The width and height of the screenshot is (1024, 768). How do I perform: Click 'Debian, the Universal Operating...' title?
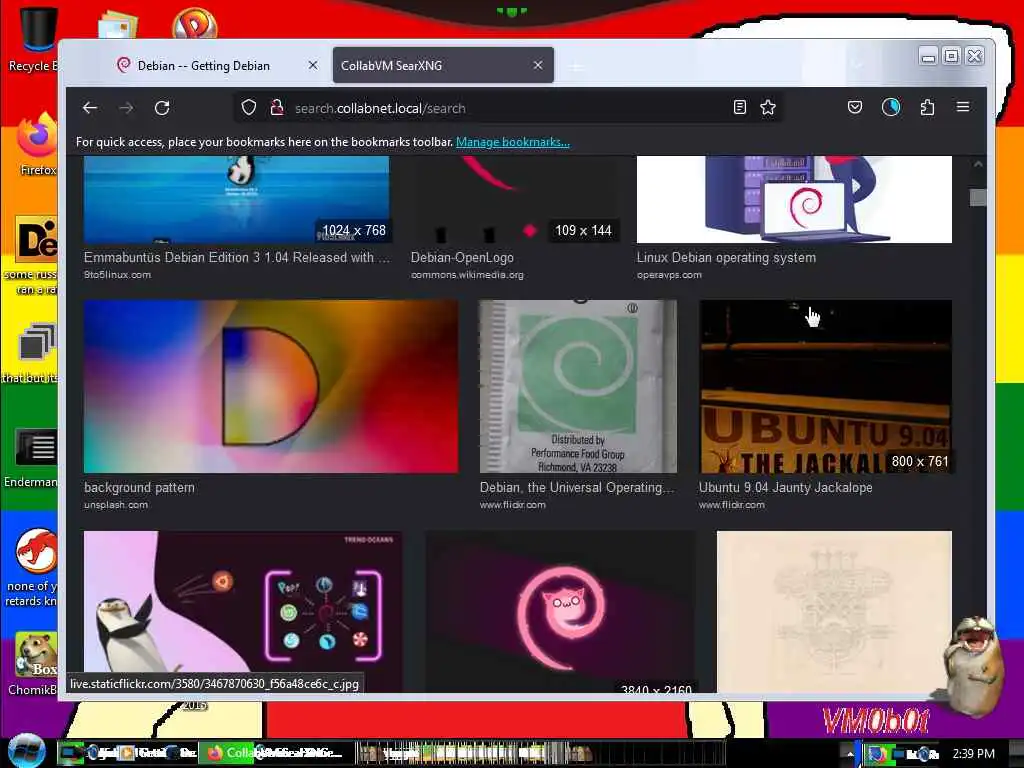(x=577, y=487)
